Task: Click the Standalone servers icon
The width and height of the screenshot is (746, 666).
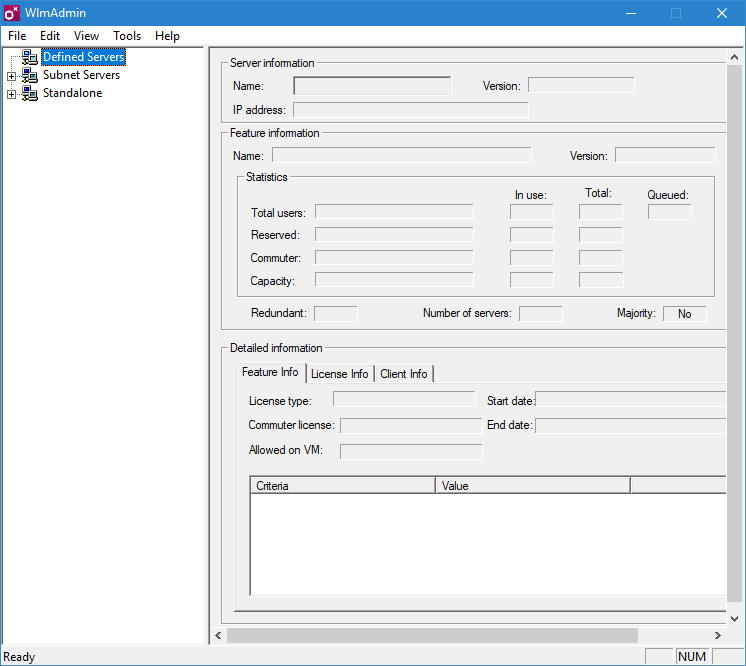Action: click(30, 94)
